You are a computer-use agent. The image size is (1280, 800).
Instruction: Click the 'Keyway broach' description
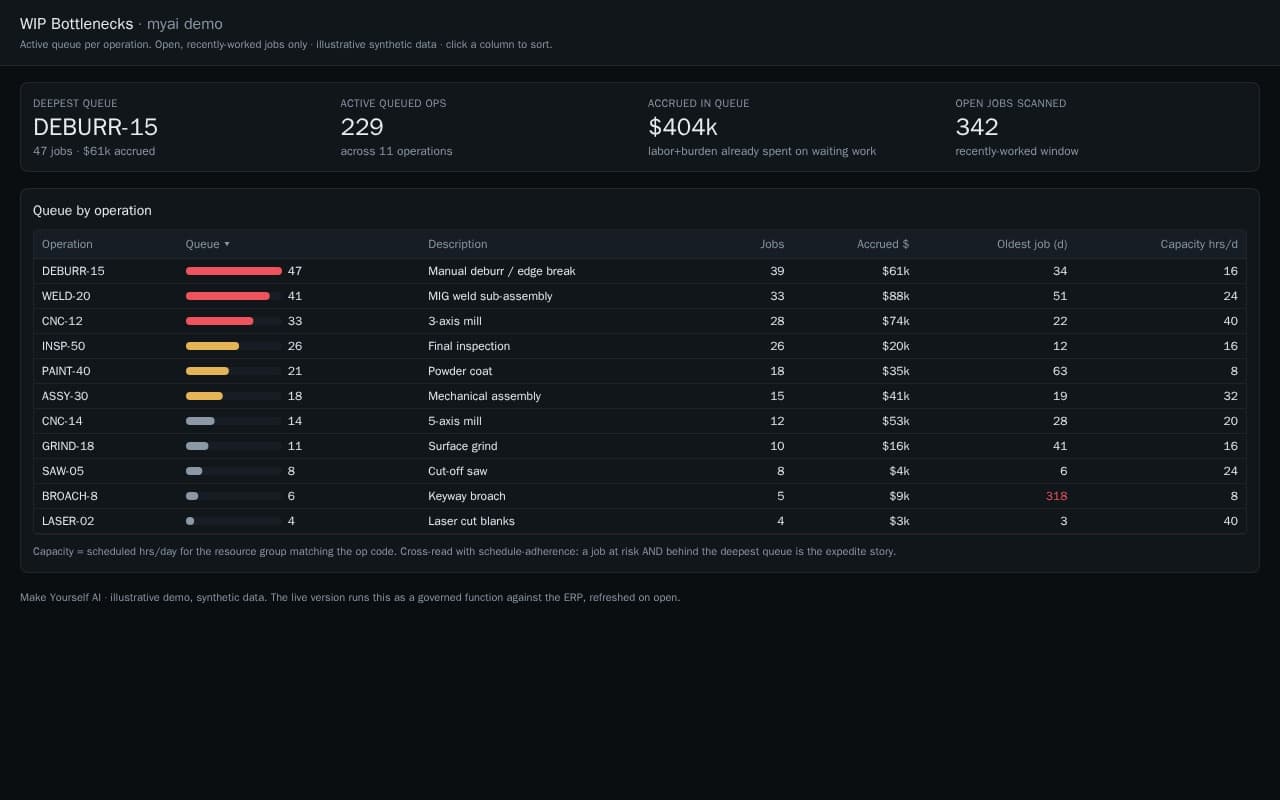pos(467,496)
